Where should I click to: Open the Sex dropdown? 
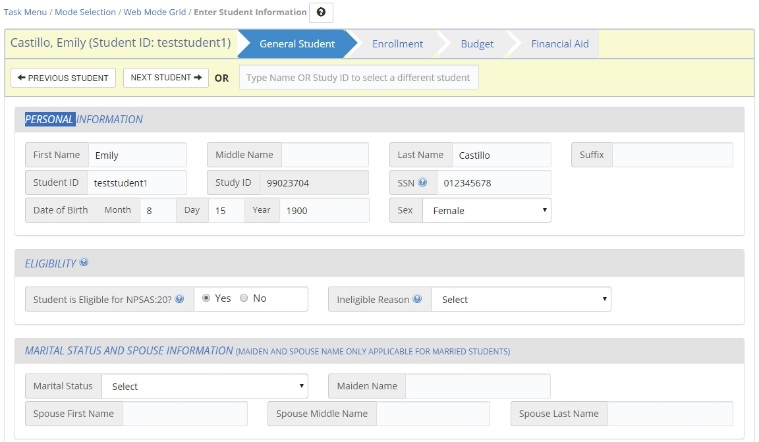tap(486, 211)
